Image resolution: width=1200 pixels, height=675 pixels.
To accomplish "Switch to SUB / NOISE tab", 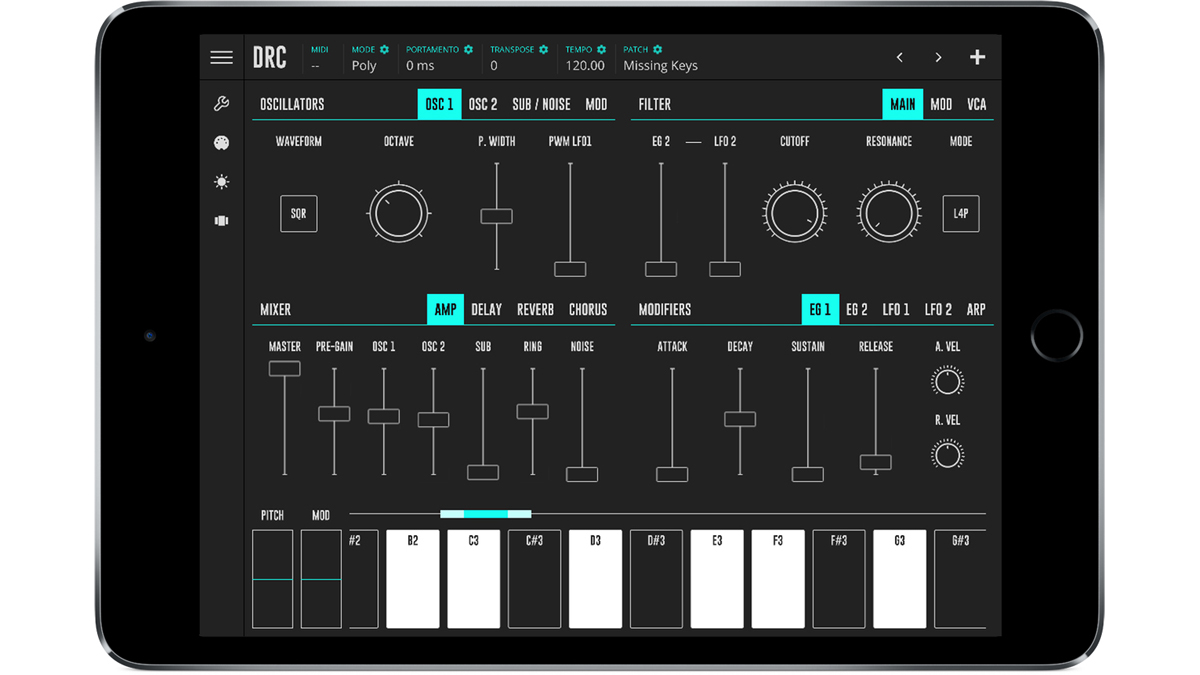I will [541, 104].
